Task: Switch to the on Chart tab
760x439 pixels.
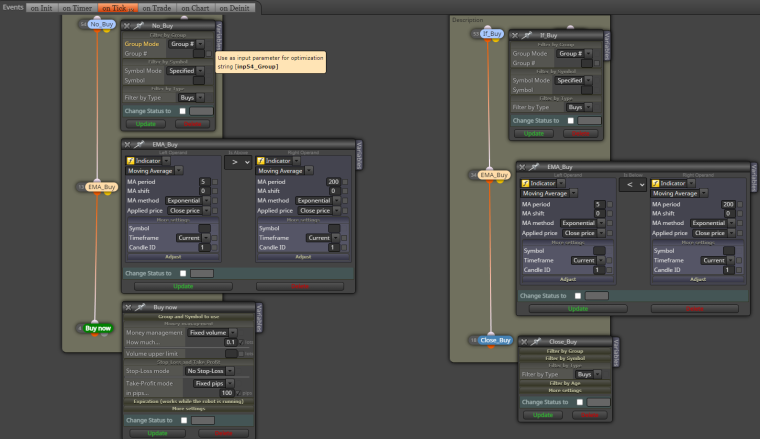Action: 195,8
